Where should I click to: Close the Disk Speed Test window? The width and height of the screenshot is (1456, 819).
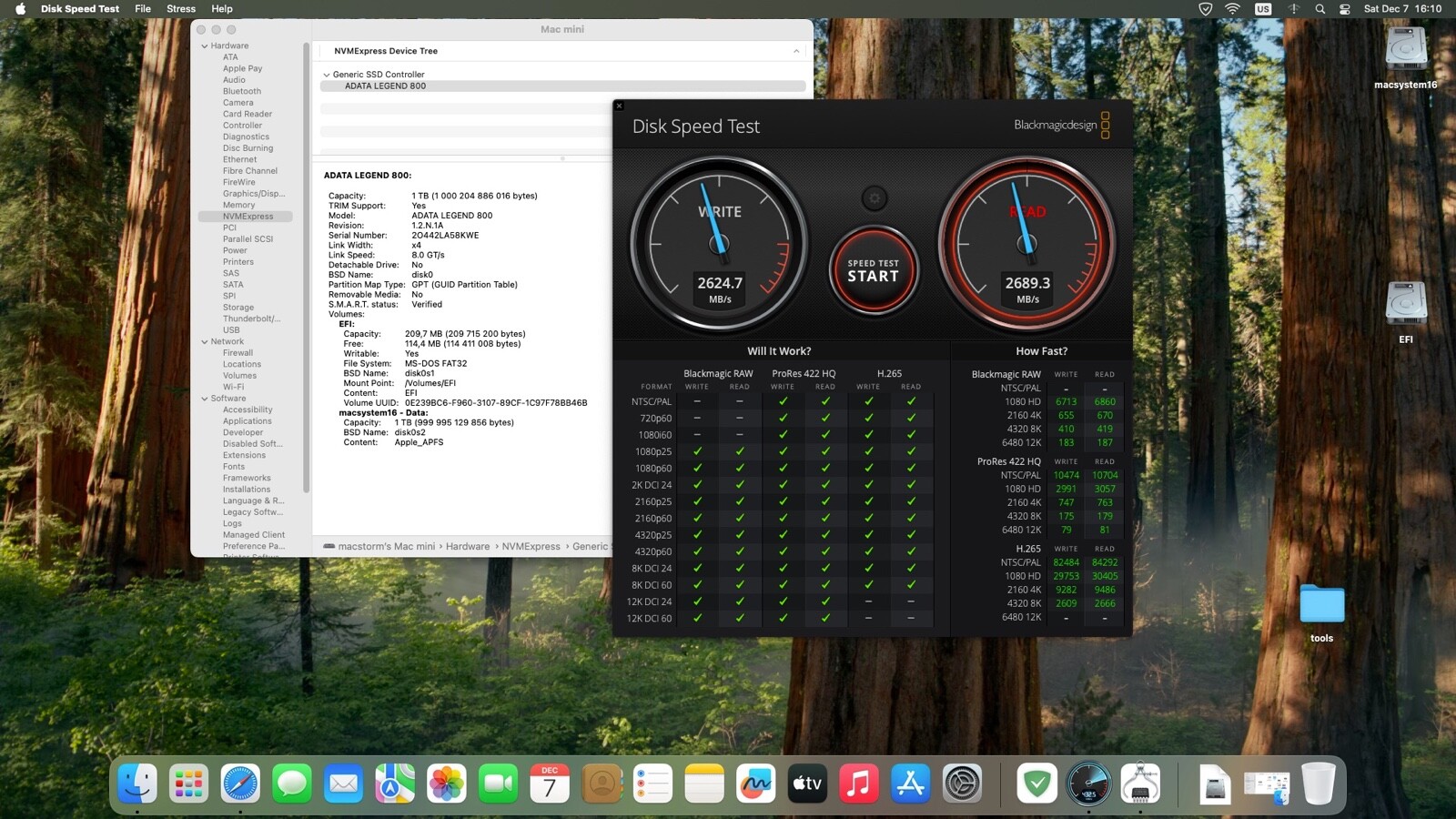click(620, 106)
